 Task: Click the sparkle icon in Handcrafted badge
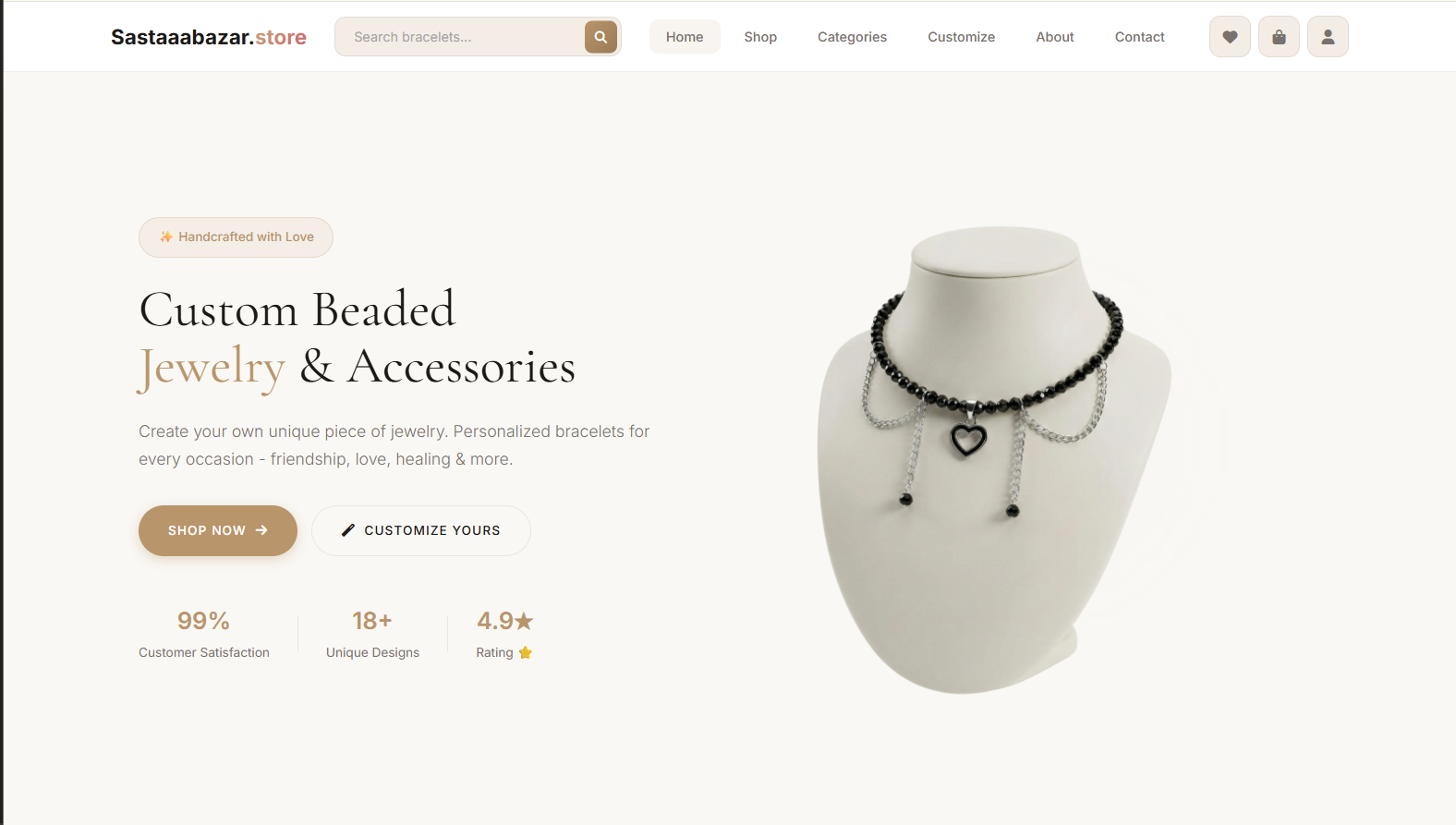pyautogui.click(x=166, y=237)
